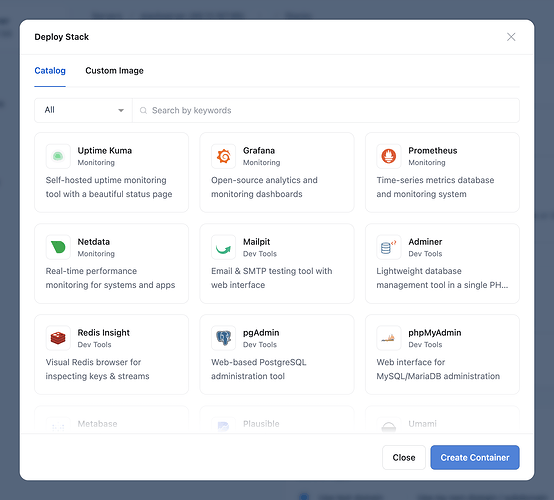Click the Redis Insight red cube icon
The width and height of the screenshot is (554, 500).
[x=58, y=338]
